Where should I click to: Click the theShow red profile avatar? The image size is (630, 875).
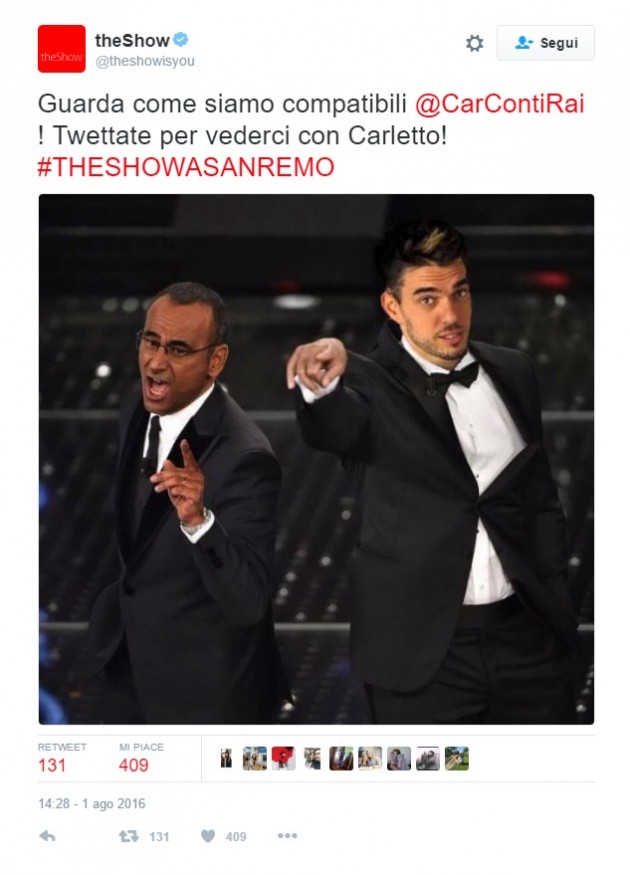[61, 49]
